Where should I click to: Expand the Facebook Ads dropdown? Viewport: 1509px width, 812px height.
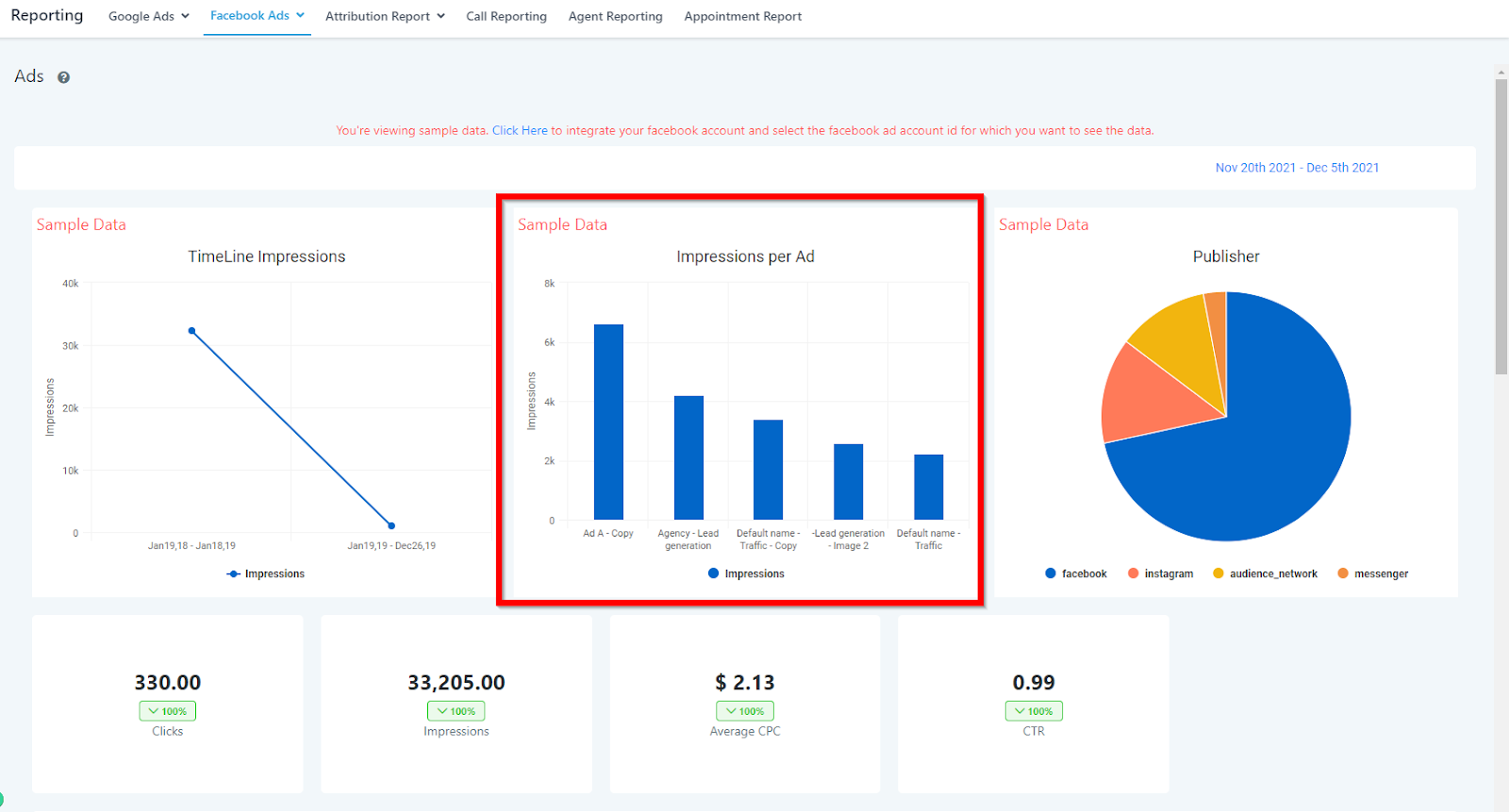(257, 15)
